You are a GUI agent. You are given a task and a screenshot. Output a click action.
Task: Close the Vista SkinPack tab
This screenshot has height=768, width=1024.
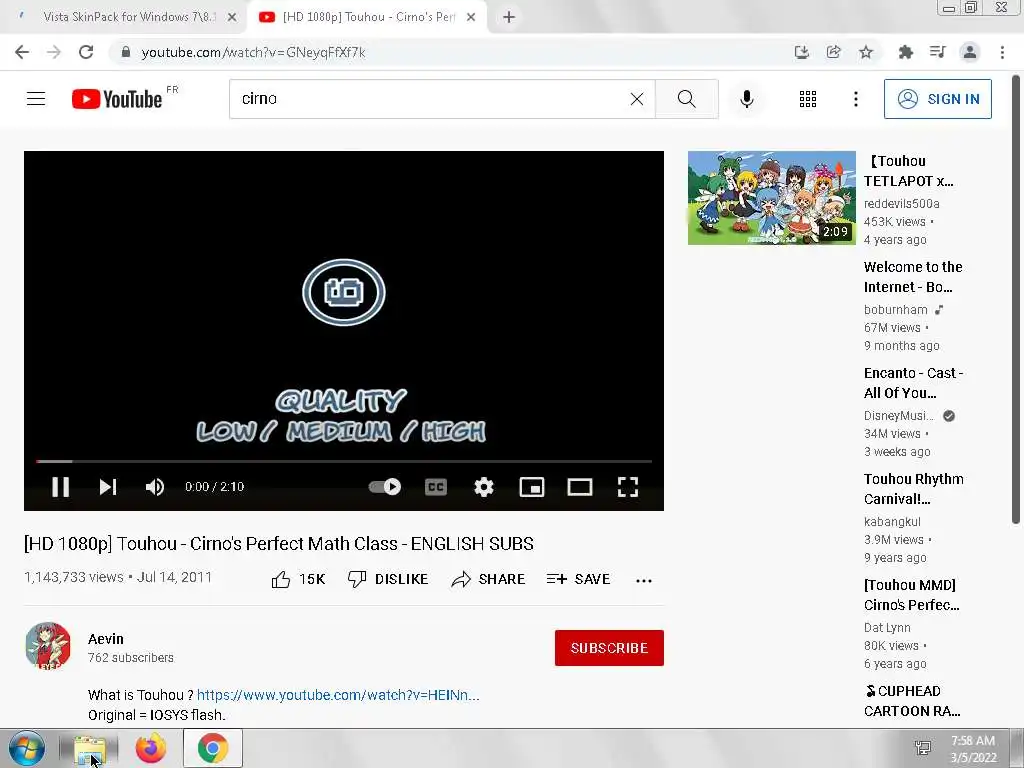(x=232, y=18)
